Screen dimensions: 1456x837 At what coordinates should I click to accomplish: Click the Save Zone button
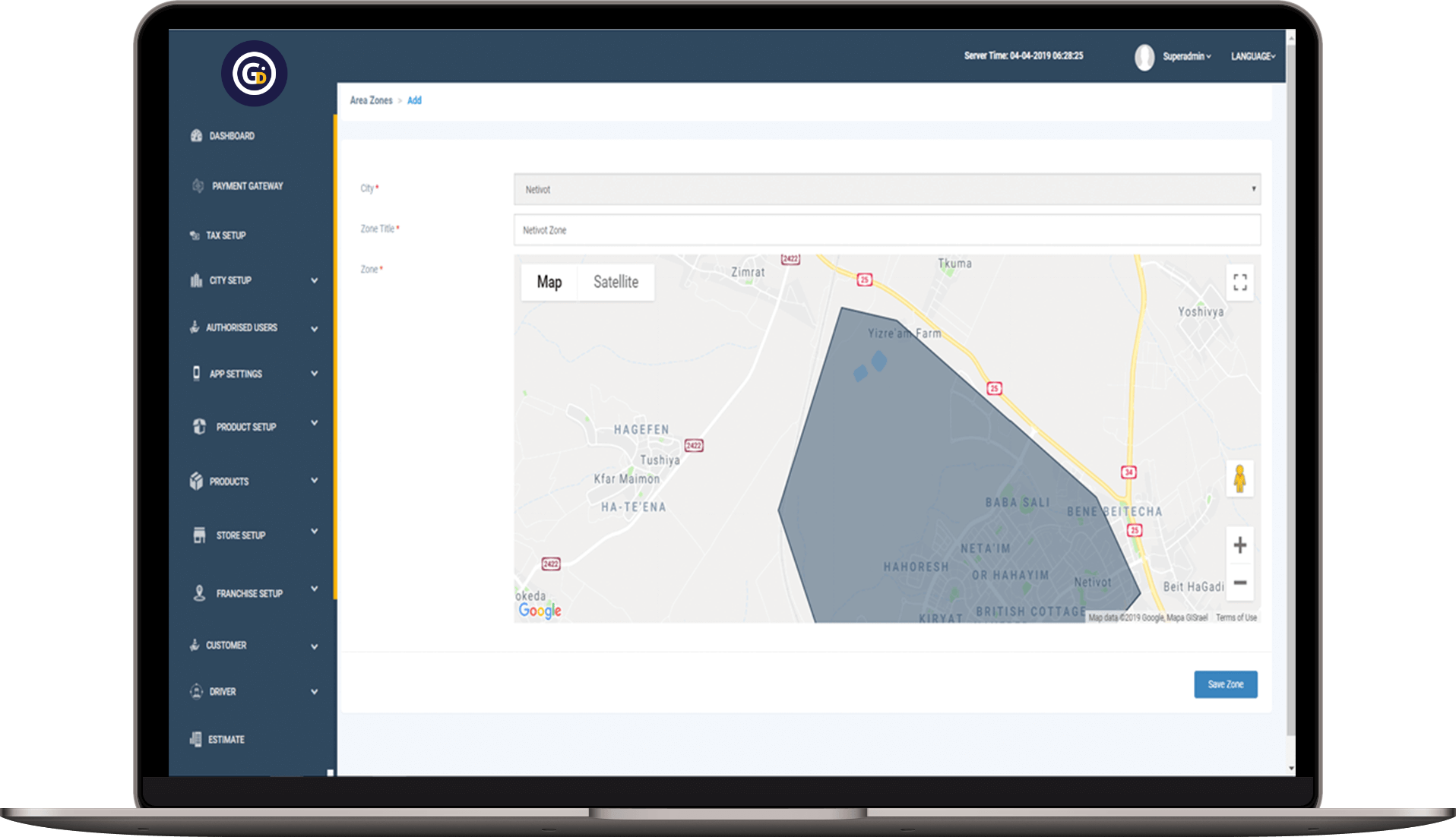point(1225,684)
